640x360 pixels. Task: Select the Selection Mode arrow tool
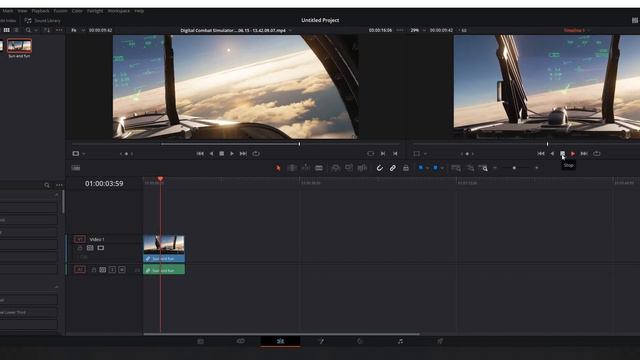point(278,168)
